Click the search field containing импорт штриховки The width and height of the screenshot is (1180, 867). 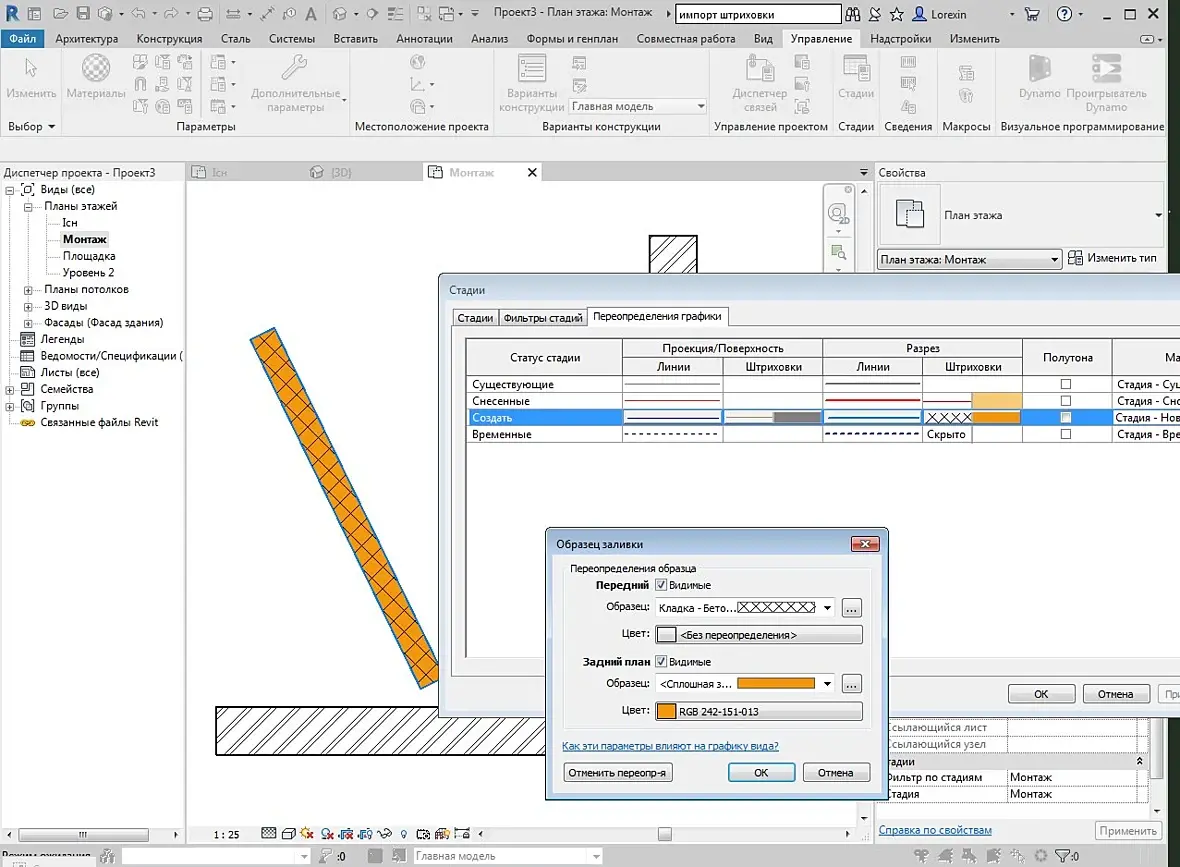coord(757,15)
